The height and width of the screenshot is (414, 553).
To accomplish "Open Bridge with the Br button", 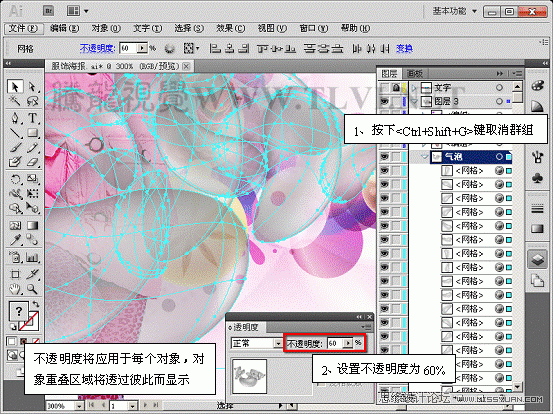I will point(48,11).
